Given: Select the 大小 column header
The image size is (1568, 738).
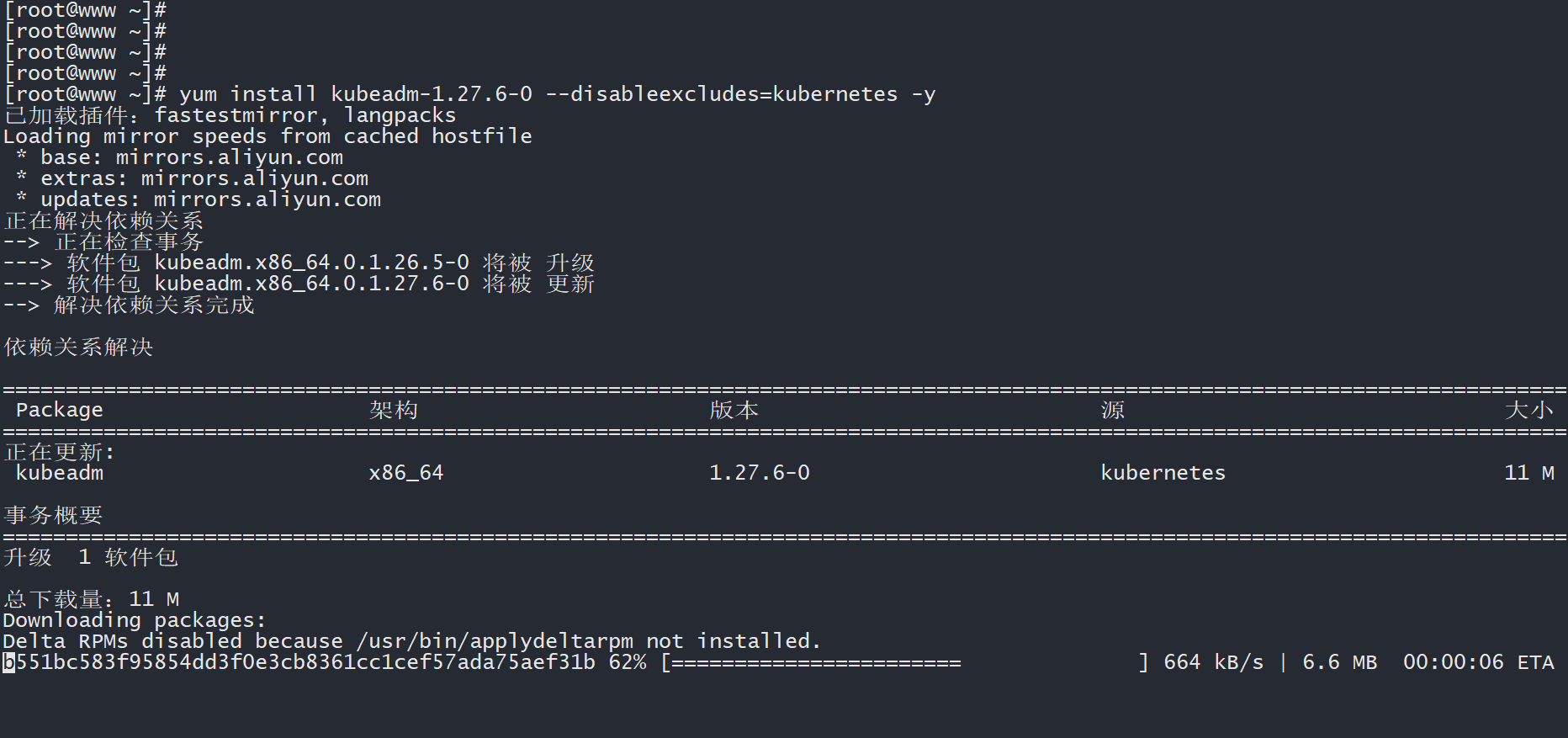Looking at the screenshot, I should (x=1528, y=410).
